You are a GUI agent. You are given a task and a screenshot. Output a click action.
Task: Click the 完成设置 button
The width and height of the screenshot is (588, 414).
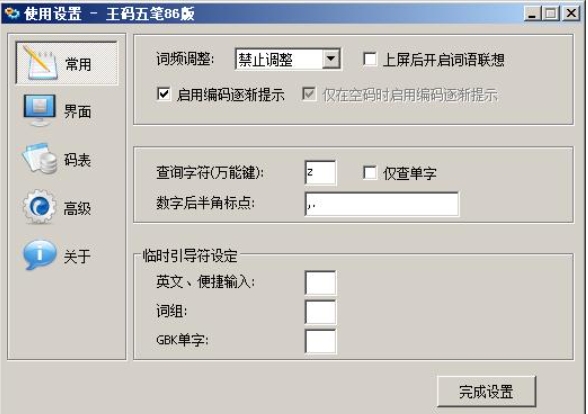pyautogui.click(x=486, y=392)
